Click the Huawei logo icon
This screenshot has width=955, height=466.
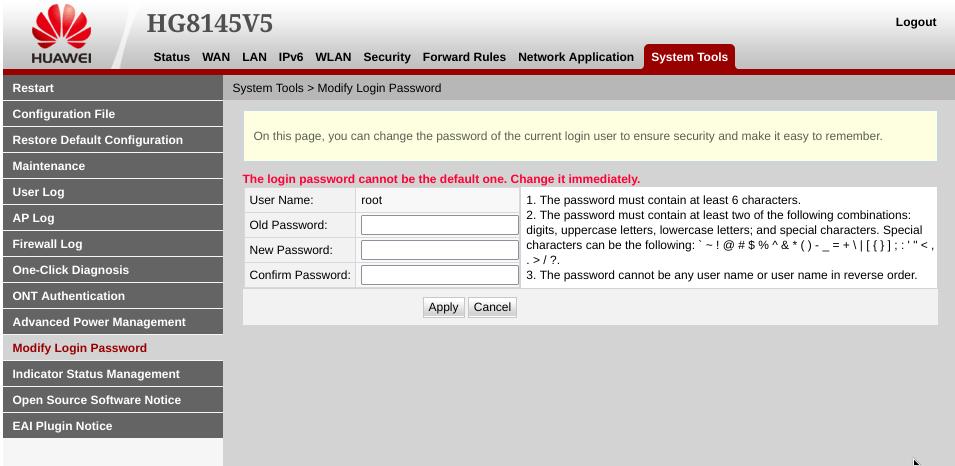62,34
